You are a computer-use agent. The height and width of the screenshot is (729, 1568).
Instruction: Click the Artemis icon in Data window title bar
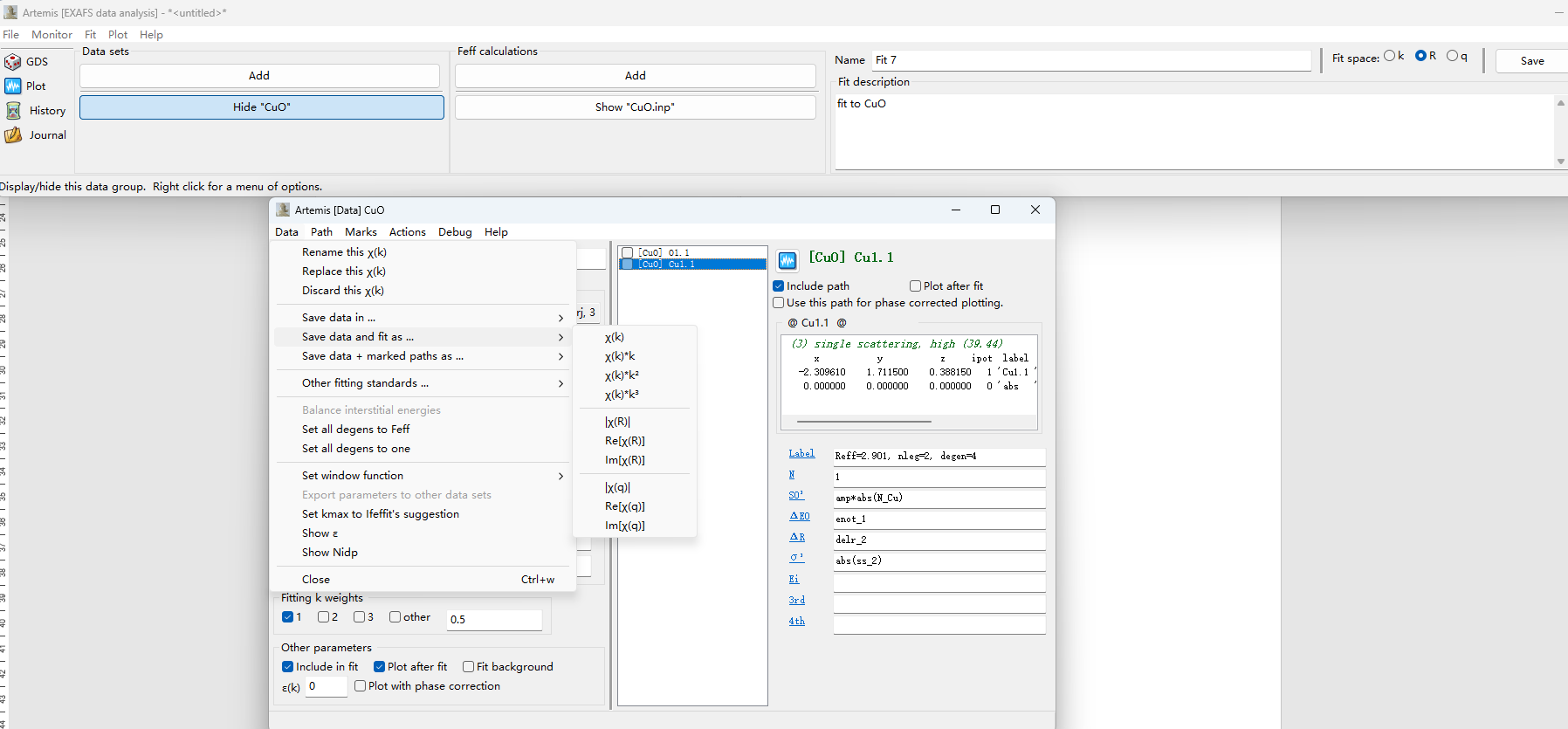point(283,210)
